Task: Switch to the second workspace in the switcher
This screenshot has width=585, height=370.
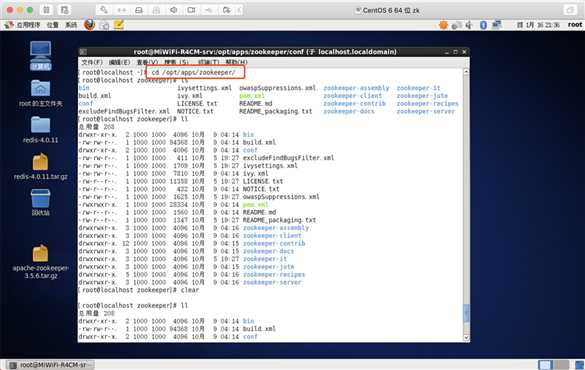Action: (x=561, y=365)
